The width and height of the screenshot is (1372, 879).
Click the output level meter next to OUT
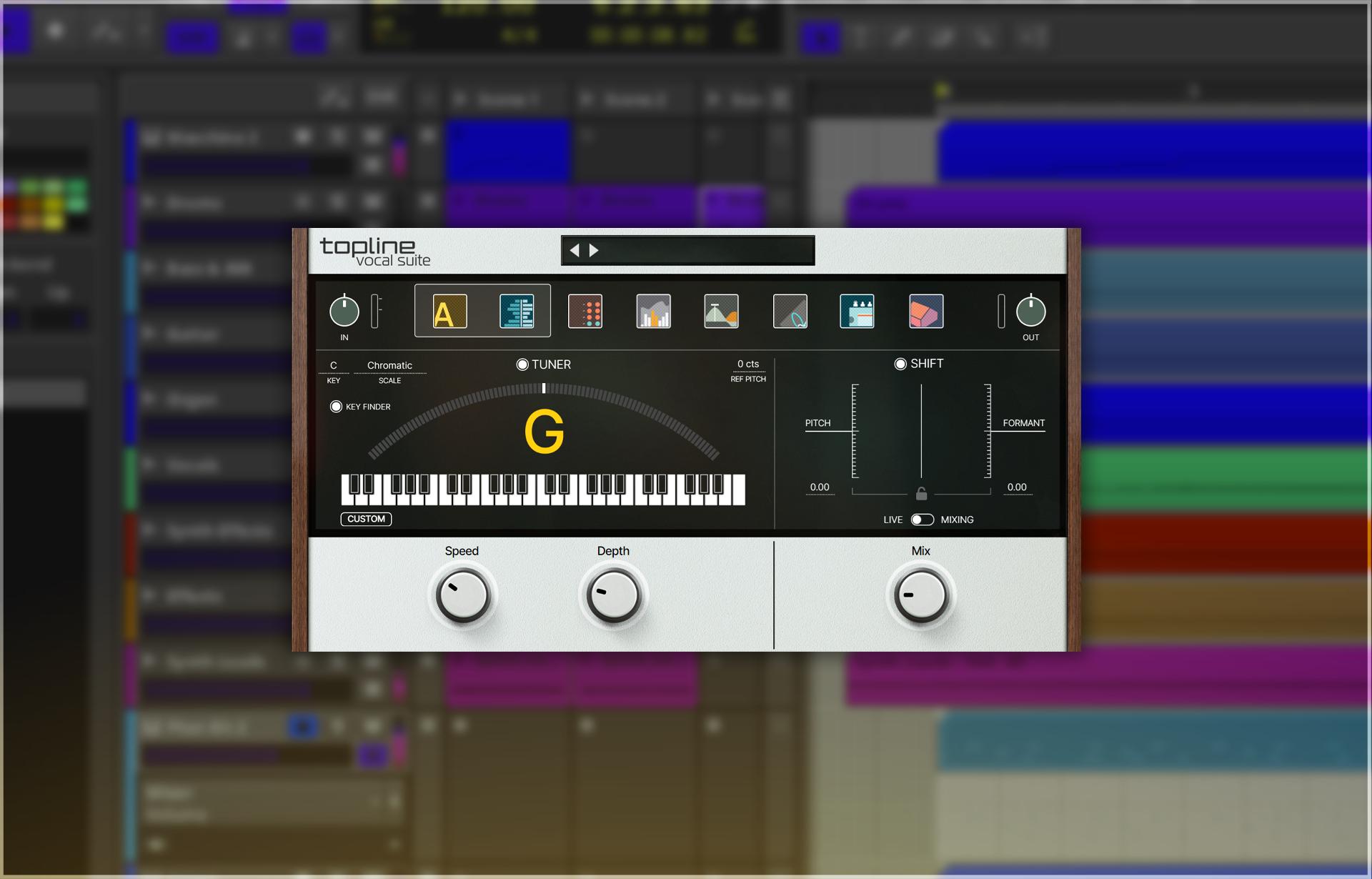(x=1001, y=311)
